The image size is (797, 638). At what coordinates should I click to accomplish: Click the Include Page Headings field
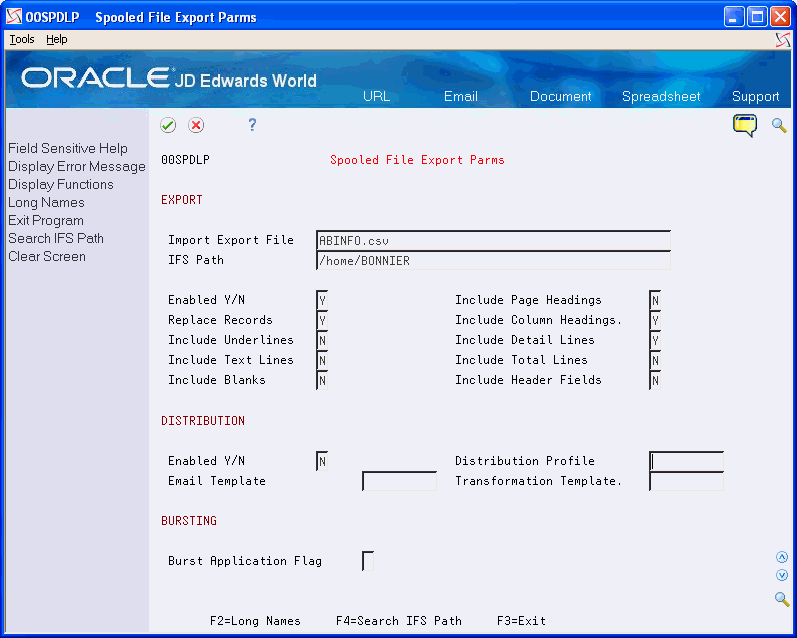point(655,300)
